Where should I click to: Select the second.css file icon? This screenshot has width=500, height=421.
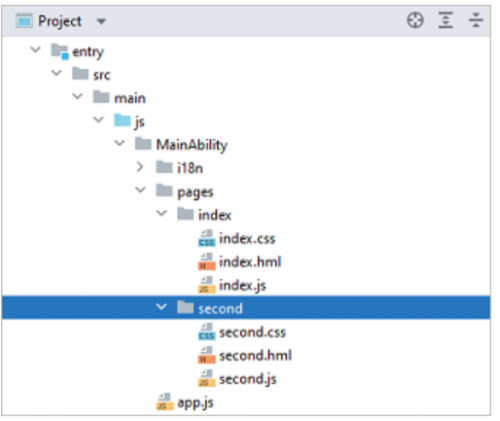[x=206, y=332]
